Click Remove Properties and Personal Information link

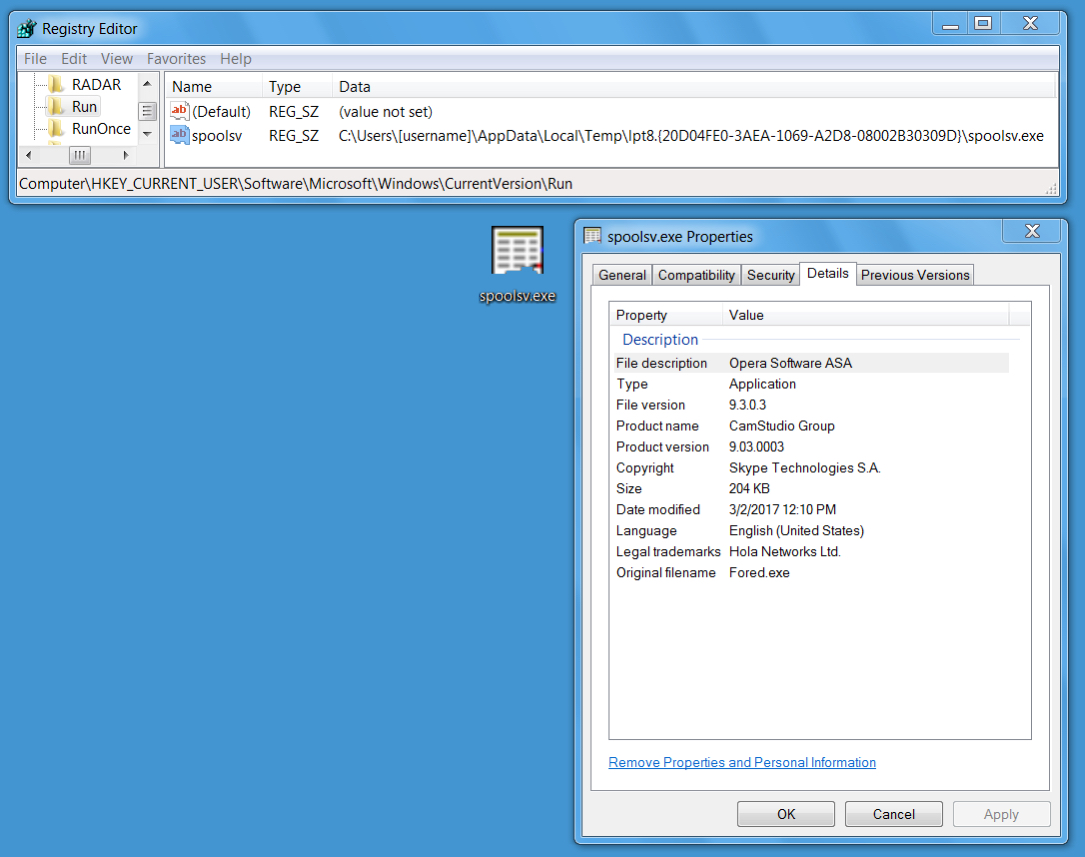pos(742,763)
